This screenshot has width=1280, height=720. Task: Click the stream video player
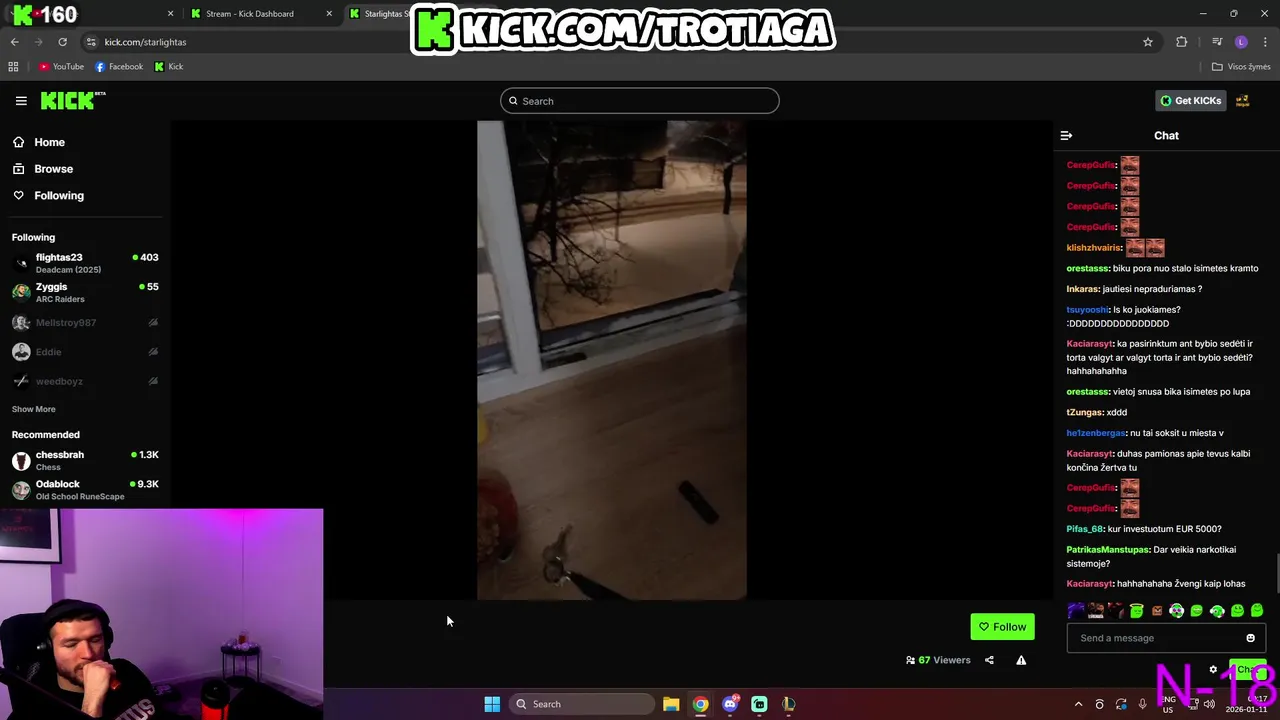click(x=611, y=360)
